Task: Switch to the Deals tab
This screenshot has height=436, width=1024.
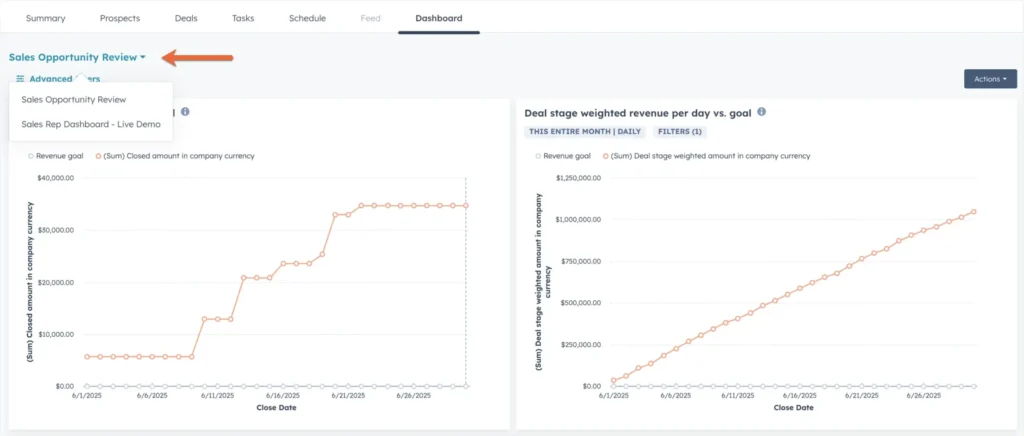Action: [186, 18]
